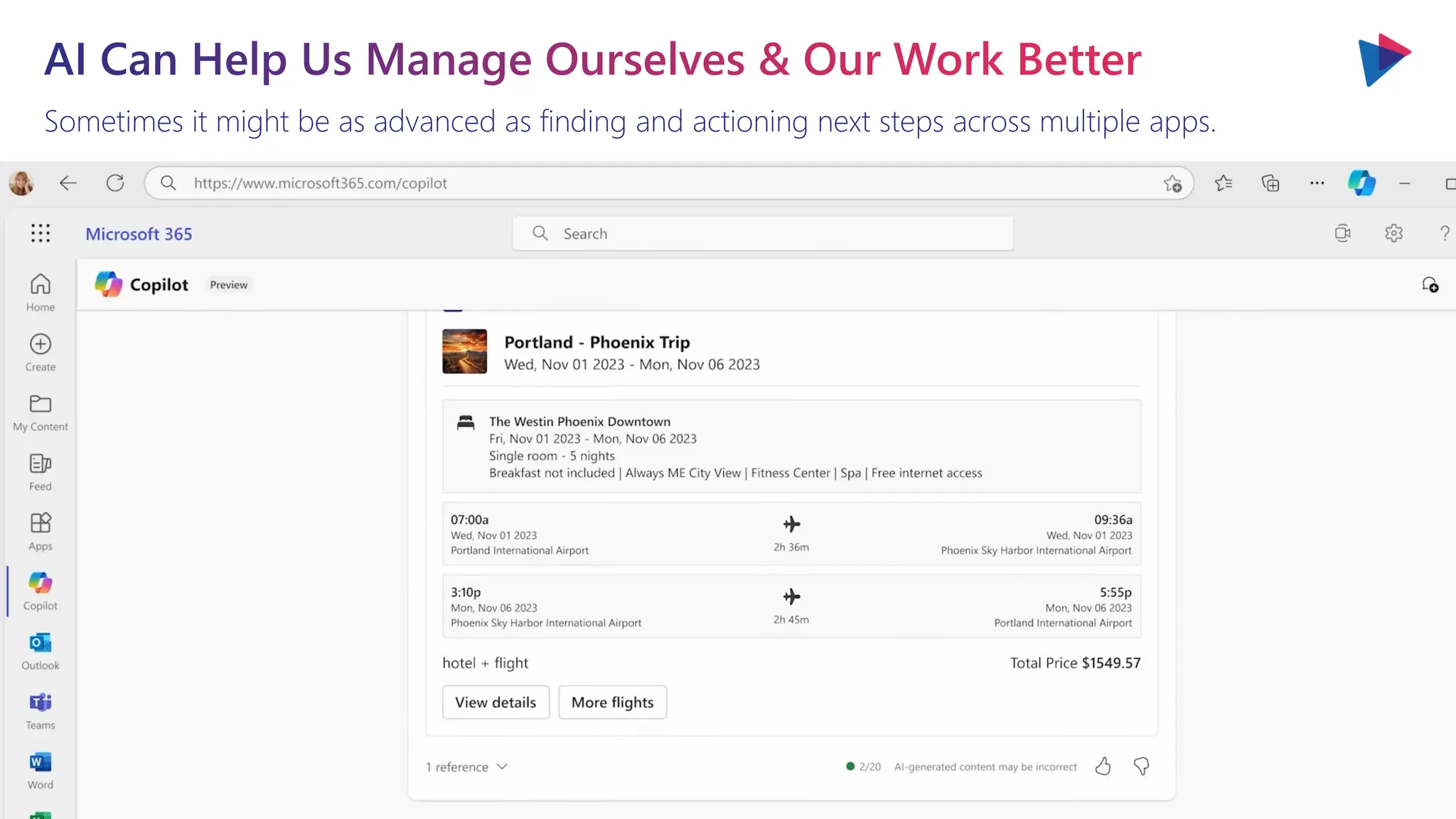The image size is (1456, 819).
Task: Click the browser back arrow
Action: [x=68, y=183]
